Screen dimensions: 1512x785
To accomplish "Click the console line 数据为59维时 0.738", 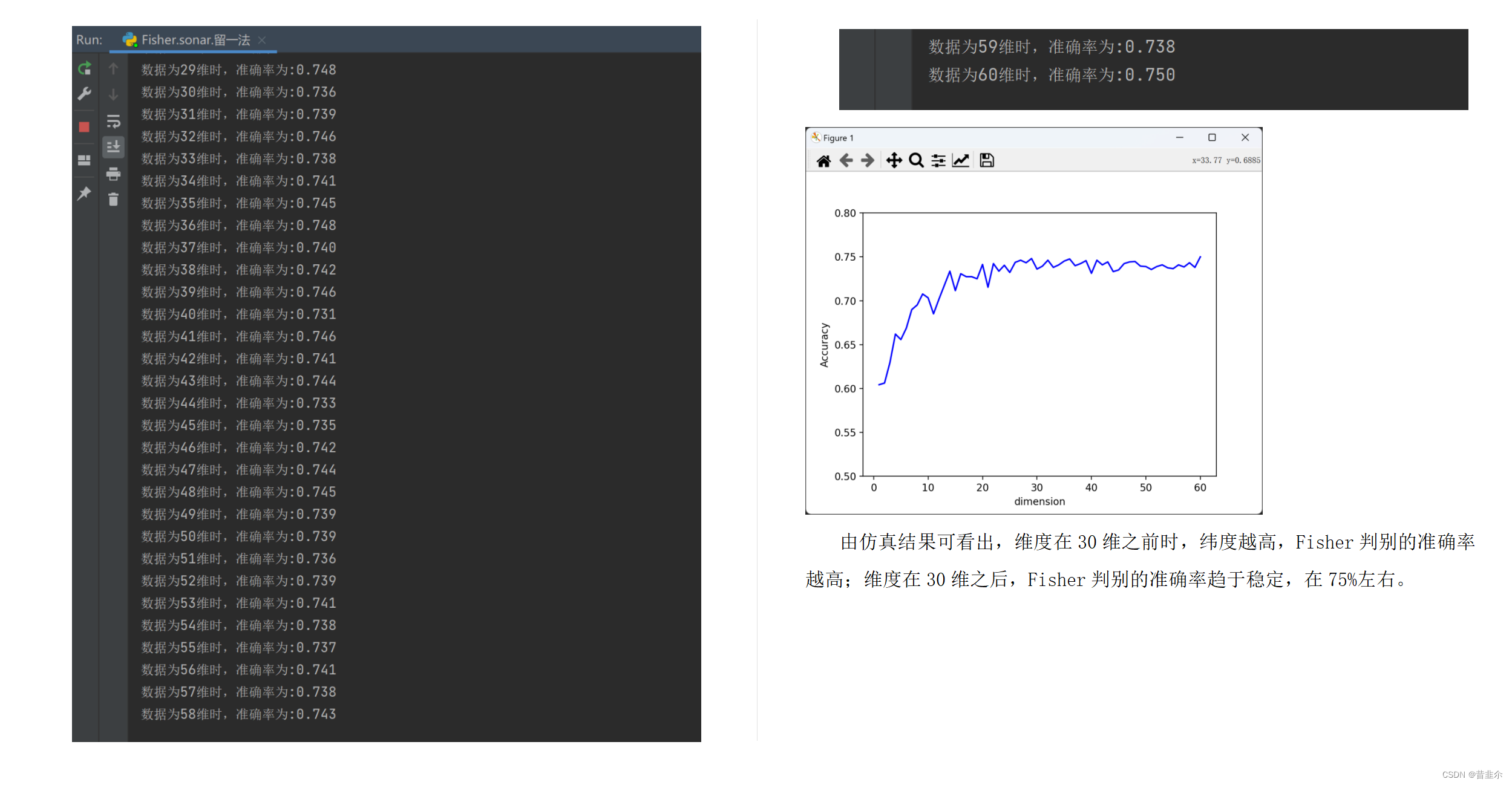I will (x=1052, y=47).
